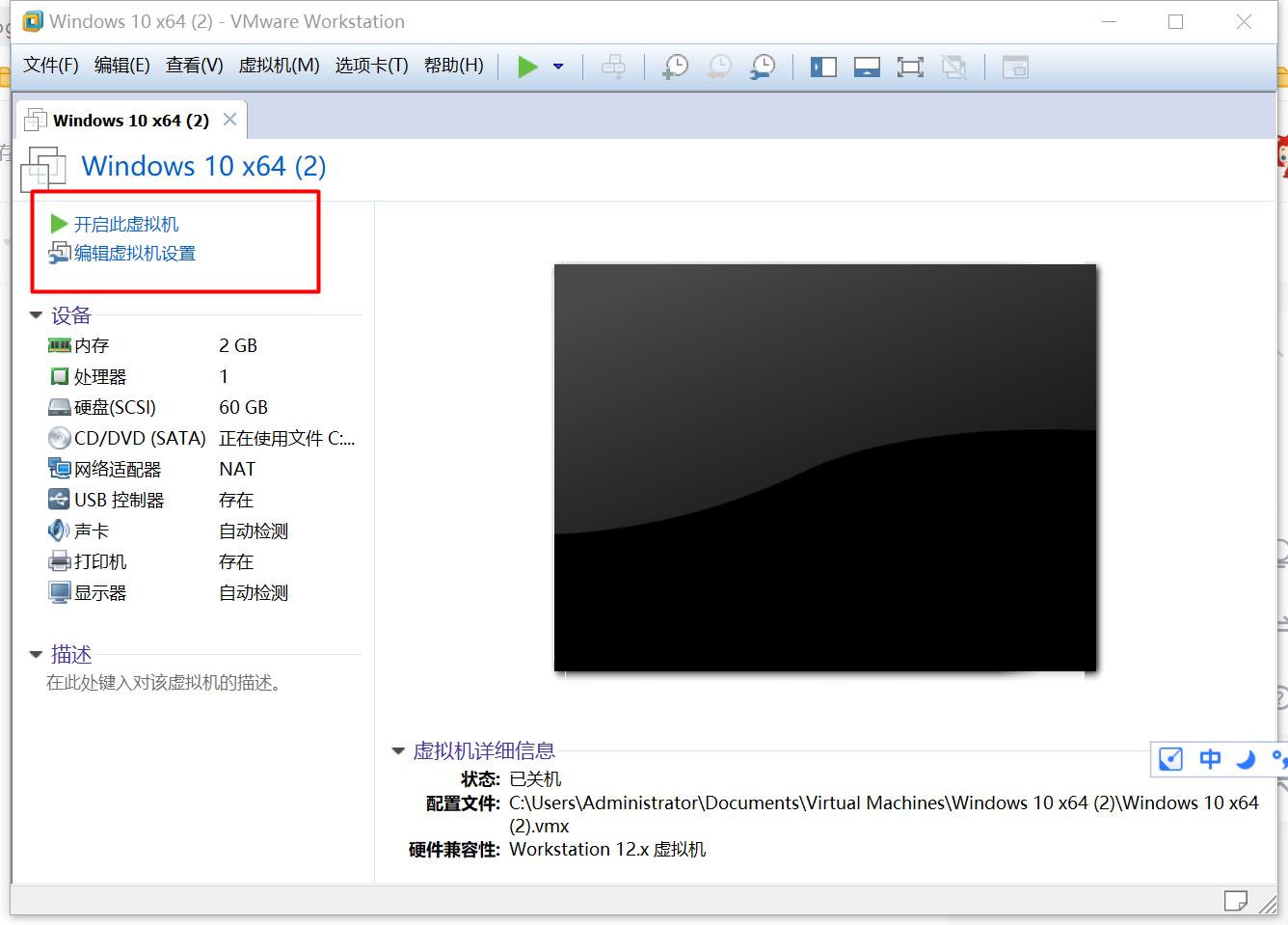
Task: Click the Unity mode toolbar icon
Action: click(953, 67)
